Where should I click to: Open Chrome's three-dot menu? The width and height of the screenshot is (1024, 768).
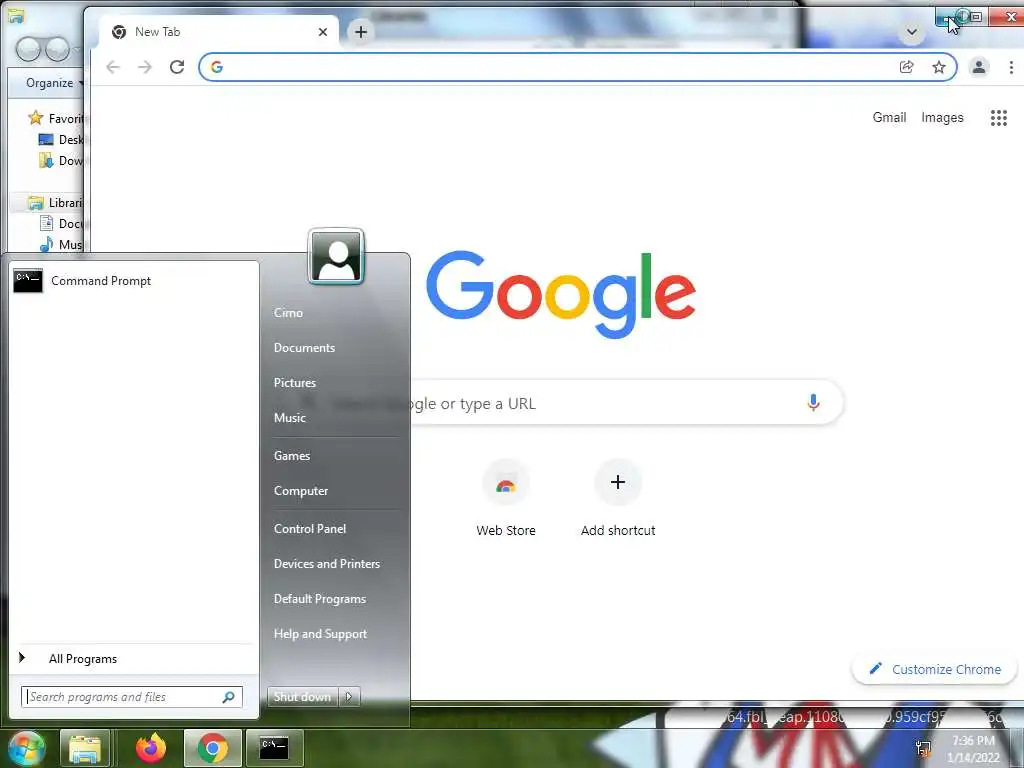pyautogui.click(x=1011, y=67)
